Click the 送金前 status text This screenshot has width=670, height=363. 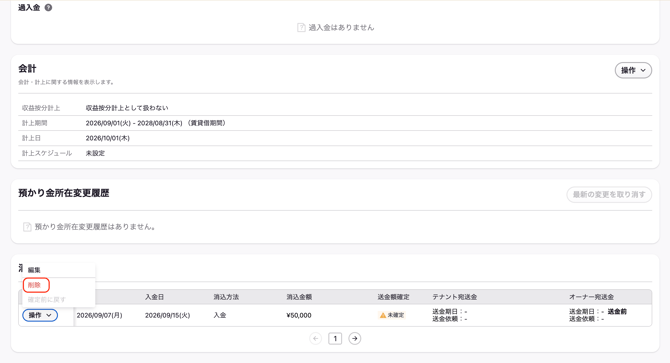click(617, 312)
